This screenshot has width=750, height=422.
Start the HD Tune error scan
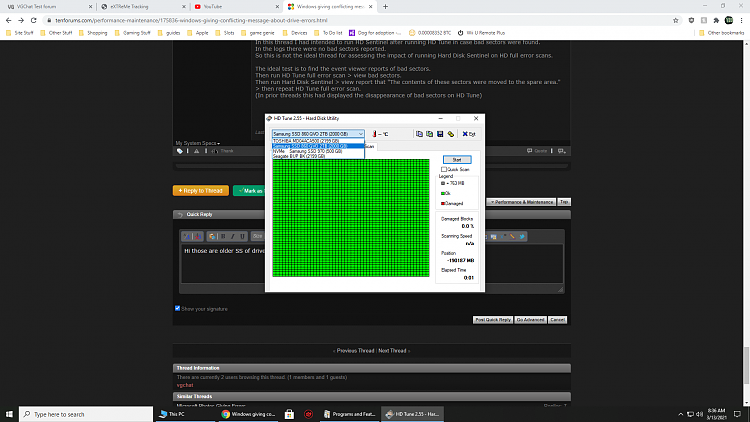pos(457,160)
